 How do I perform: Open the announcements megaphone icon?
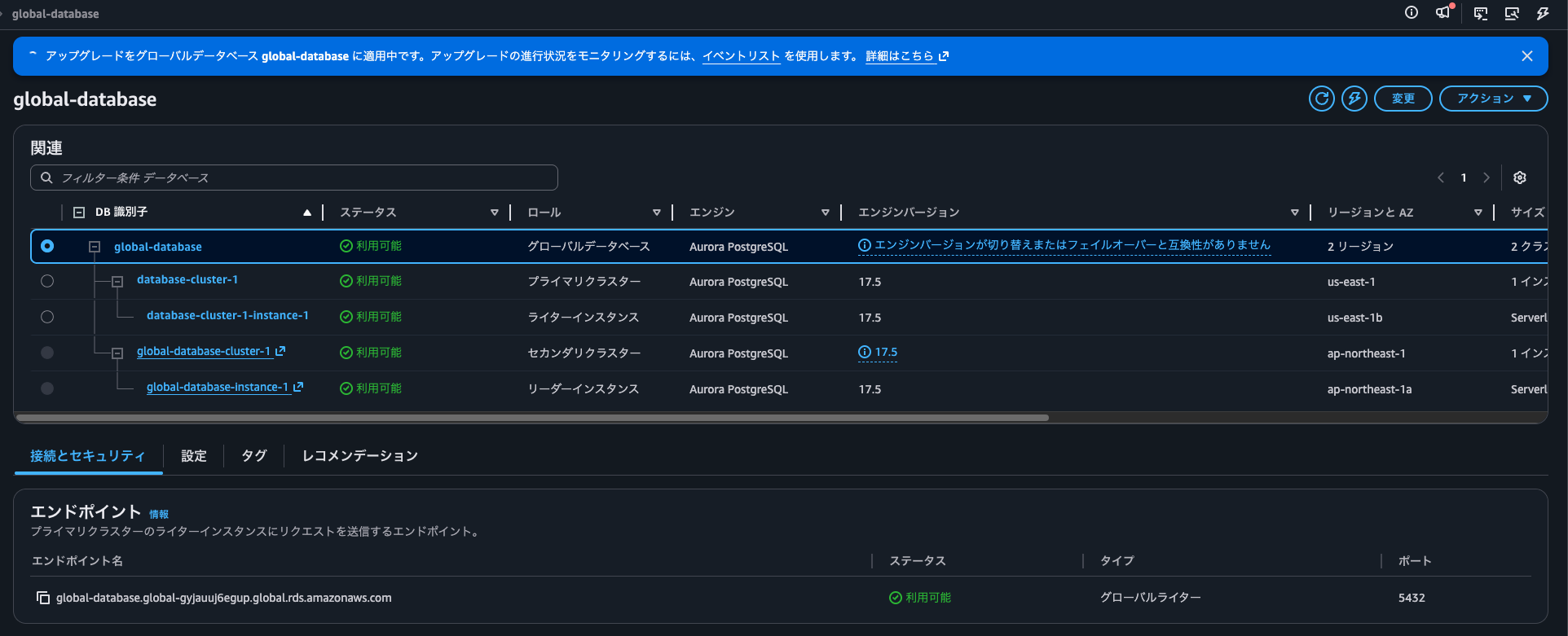1443,12
